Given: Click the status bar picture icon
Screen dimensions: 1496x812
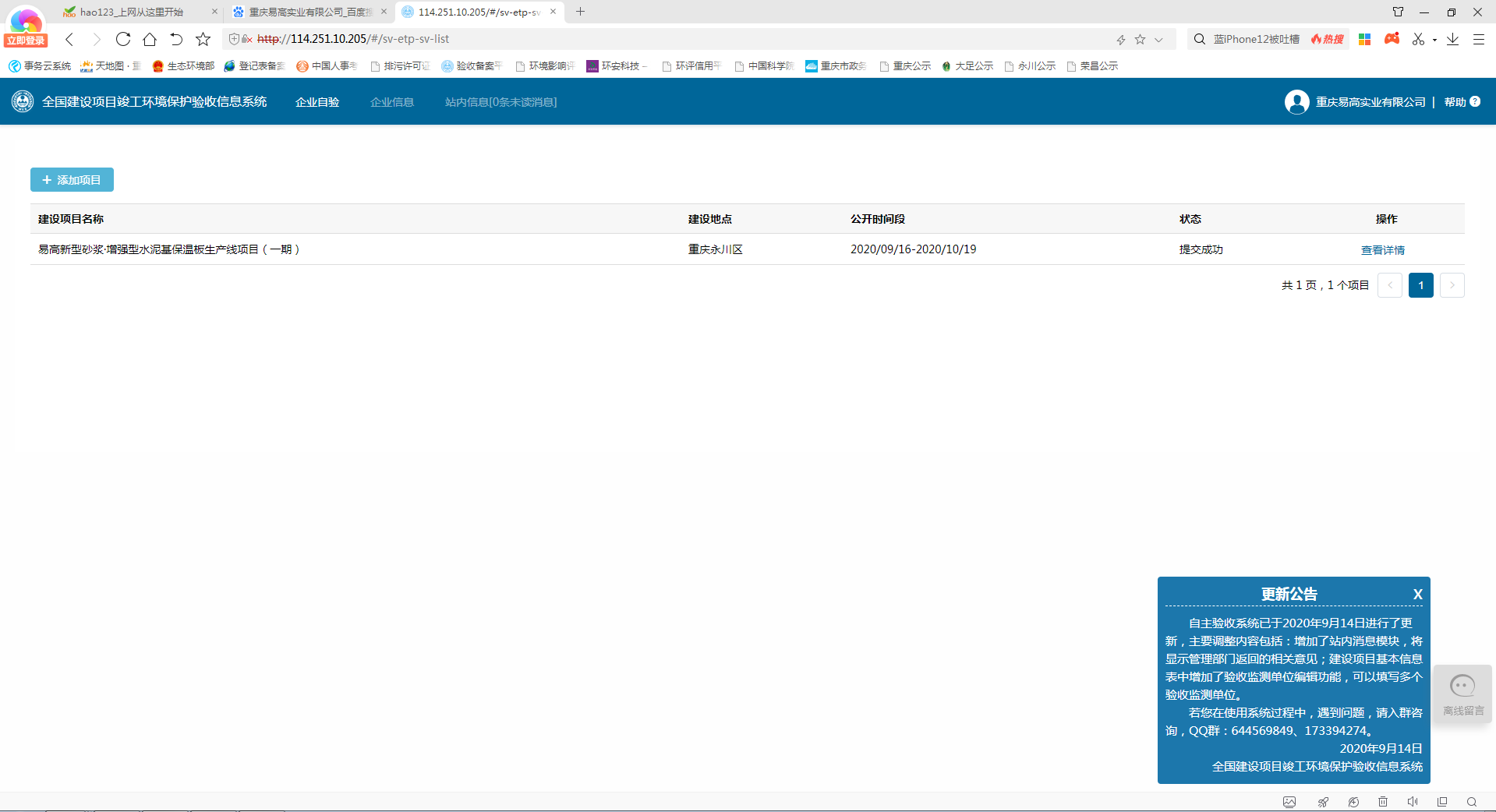Looking at the screenshot, I should 1289,802.
